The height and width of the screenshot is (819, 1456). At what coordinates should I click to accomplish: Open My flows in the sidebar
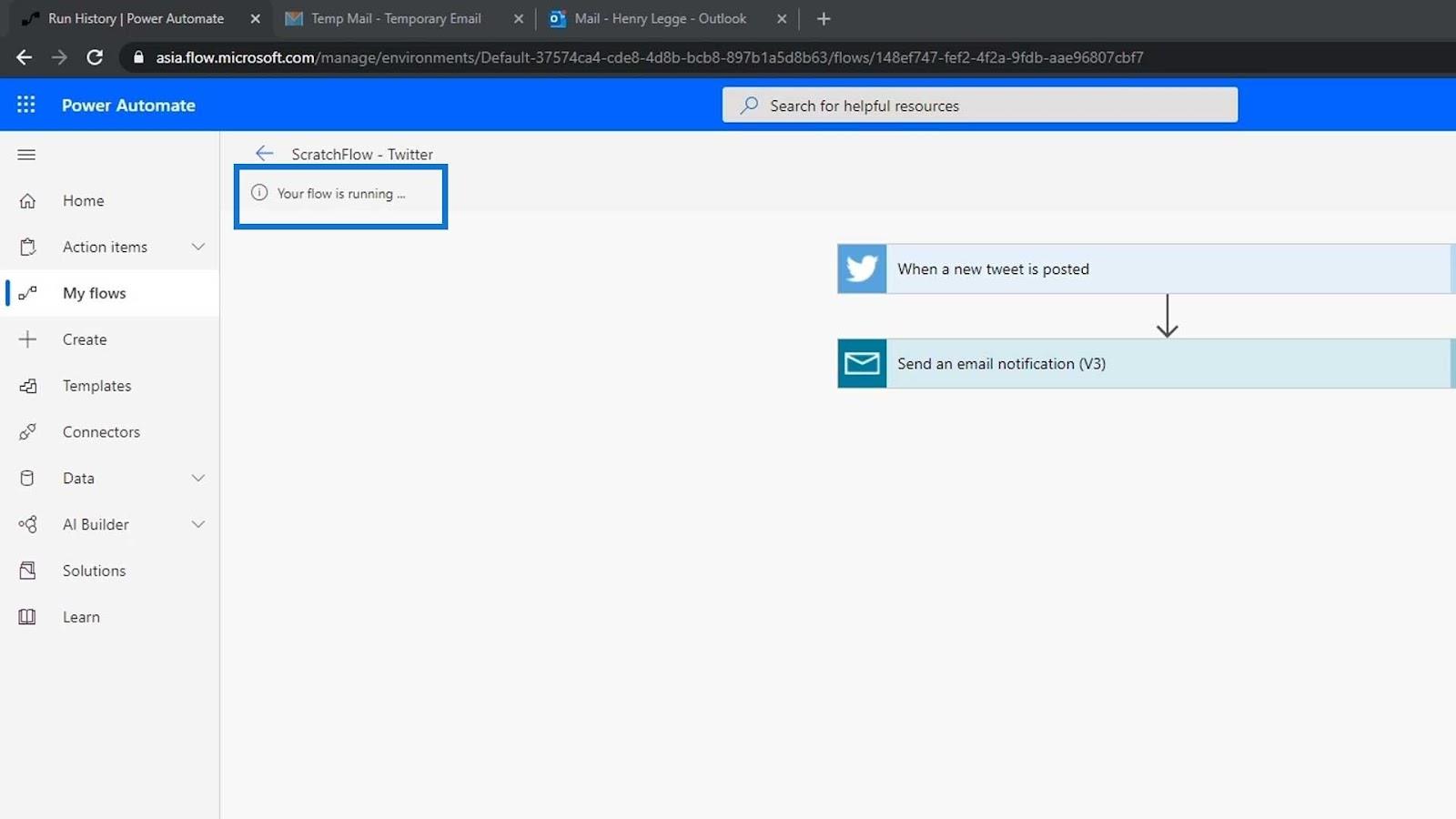[109, 293]
